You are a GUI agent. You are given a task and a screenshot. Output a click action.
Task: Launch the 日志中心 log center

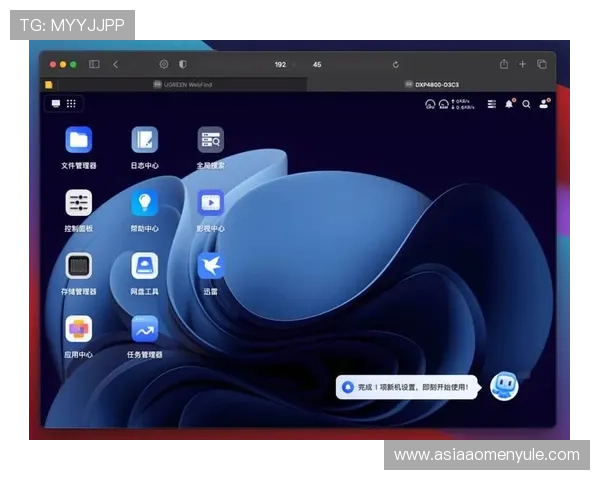[x=144, y=141]
